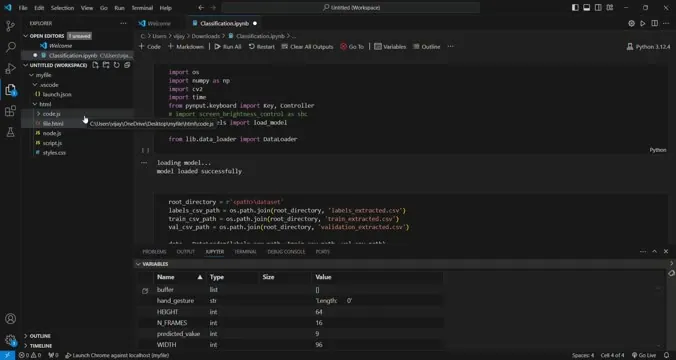
Task: Open editor more actions ellipsis in tab bar
Action: [x=666, y=23]
